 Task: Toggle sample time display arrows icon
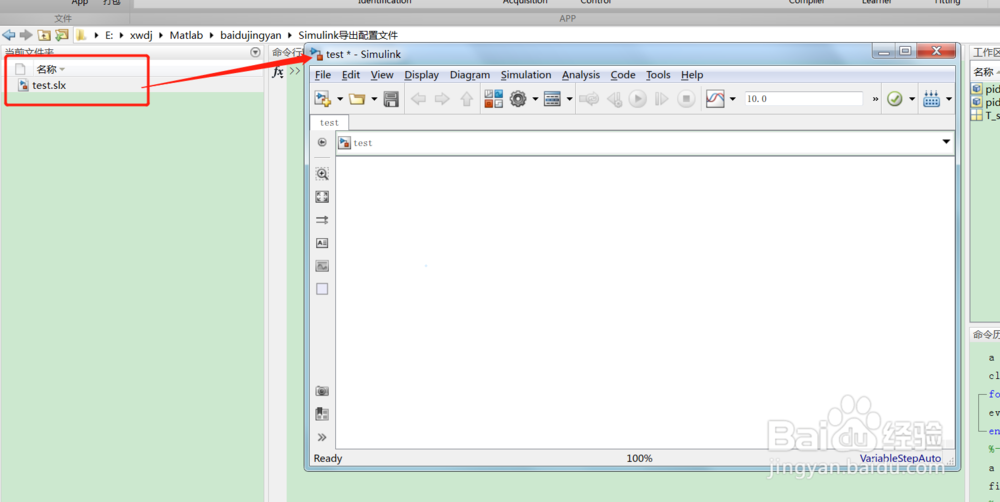[322, 220]
